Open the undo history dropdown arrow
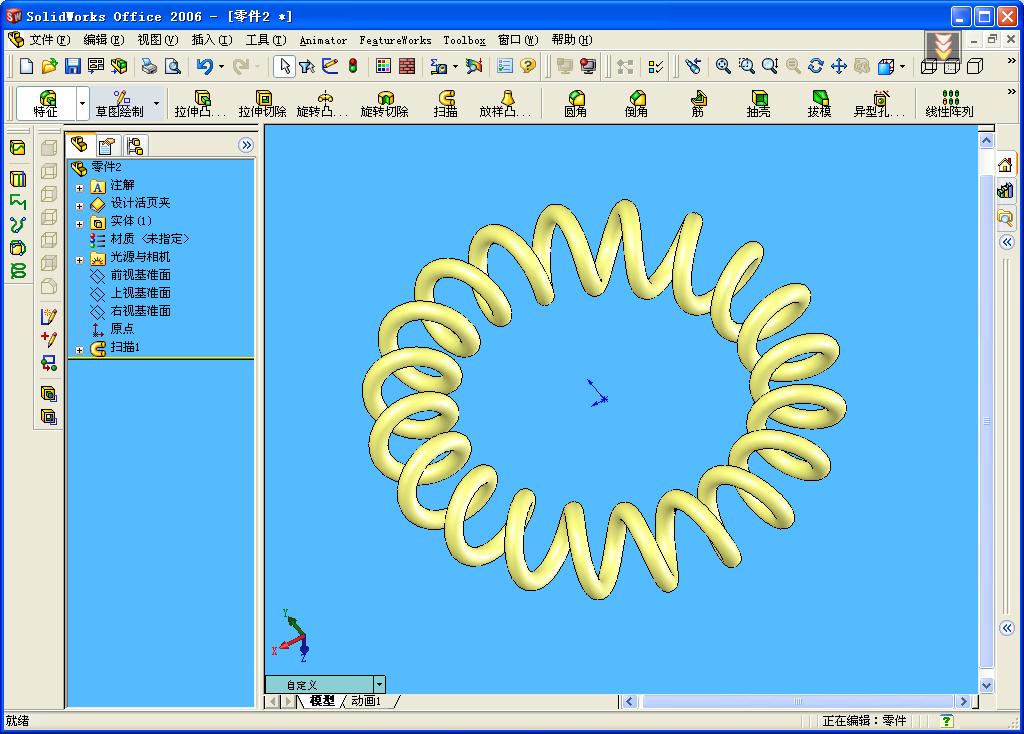 pyautogui.click(x=221, y=67)
